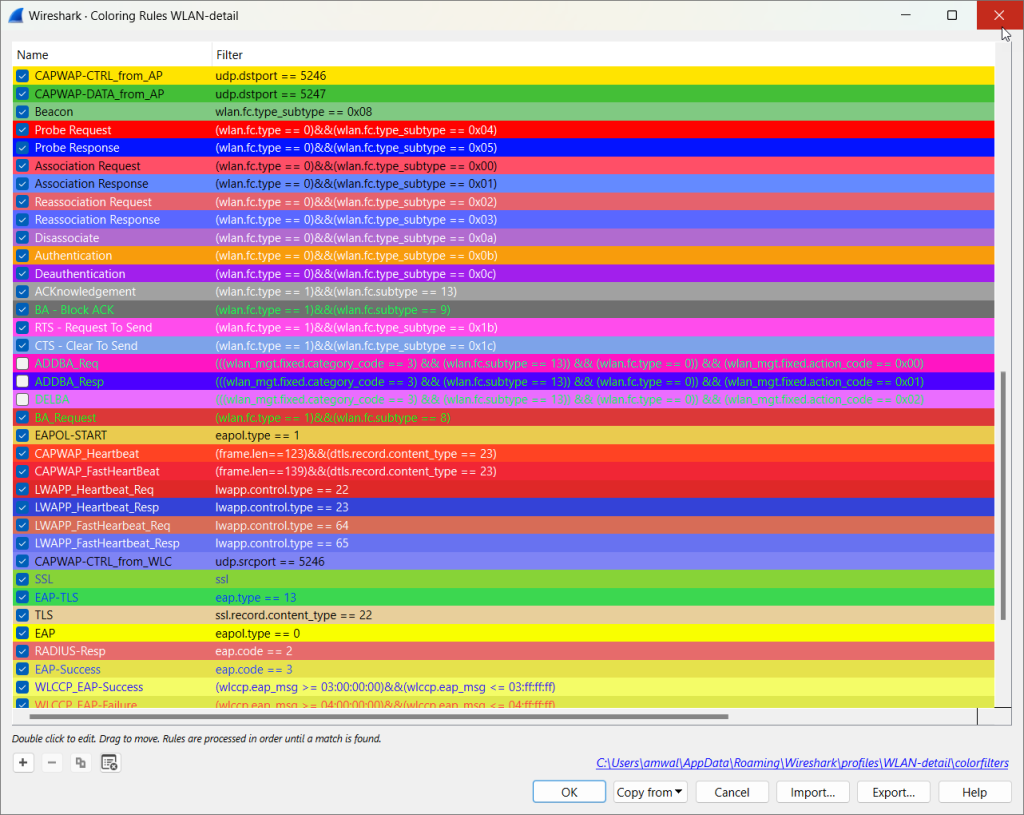Screen dimensions: 1024x815
Task: Click the Import... button
Action: tap(812, 792)
